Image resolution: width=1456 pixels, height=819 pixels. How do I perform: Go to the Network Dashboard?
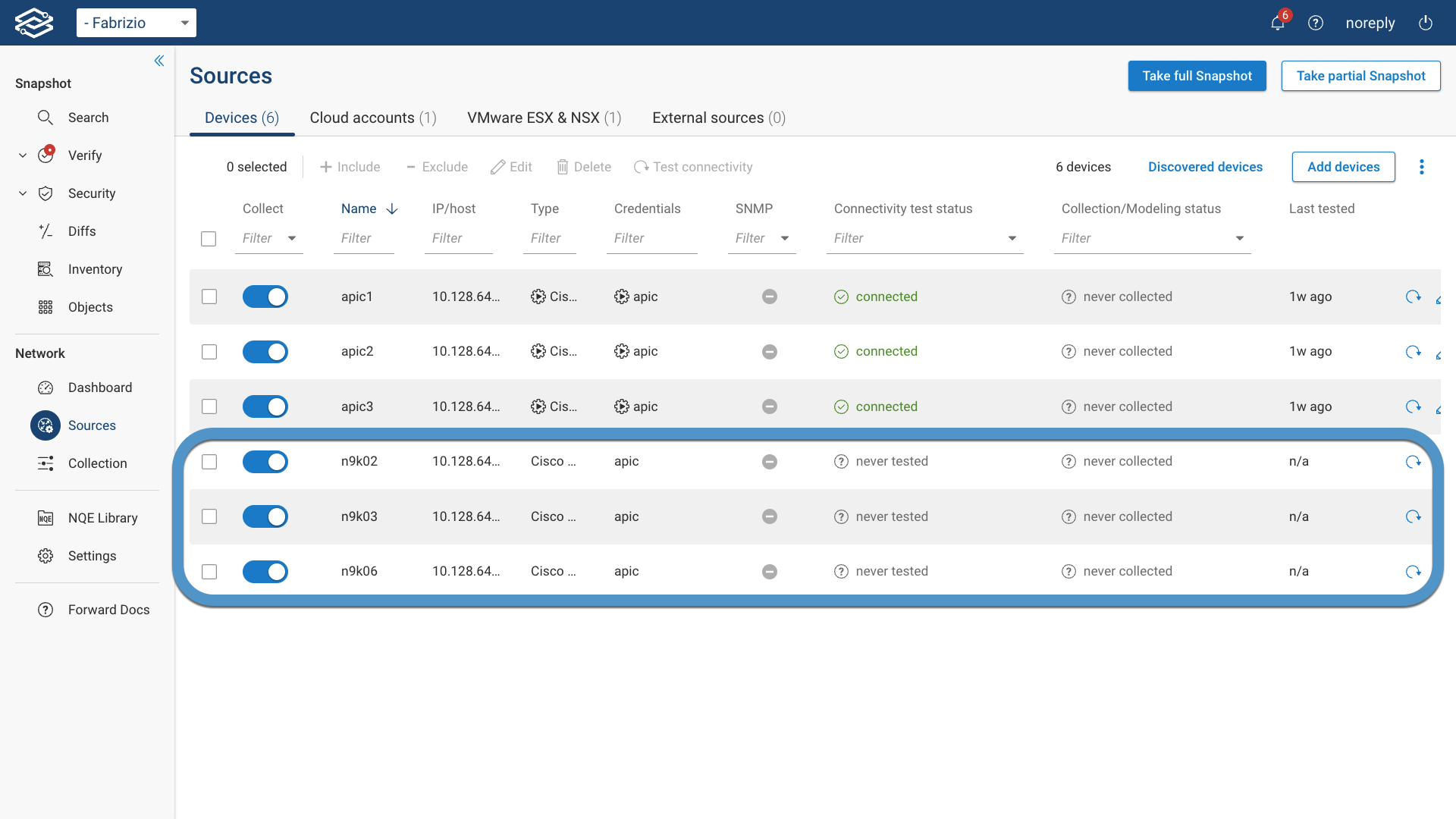(99, 388)
